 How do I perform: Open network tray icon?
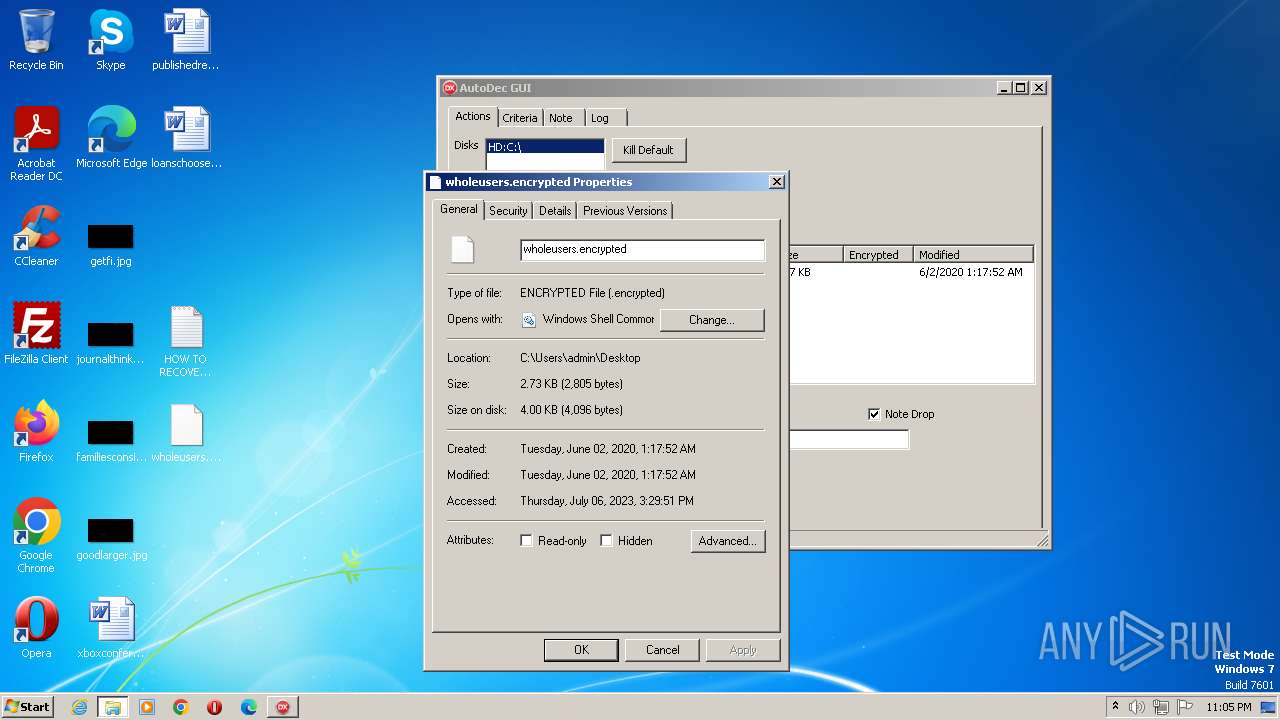point(1160,707)
